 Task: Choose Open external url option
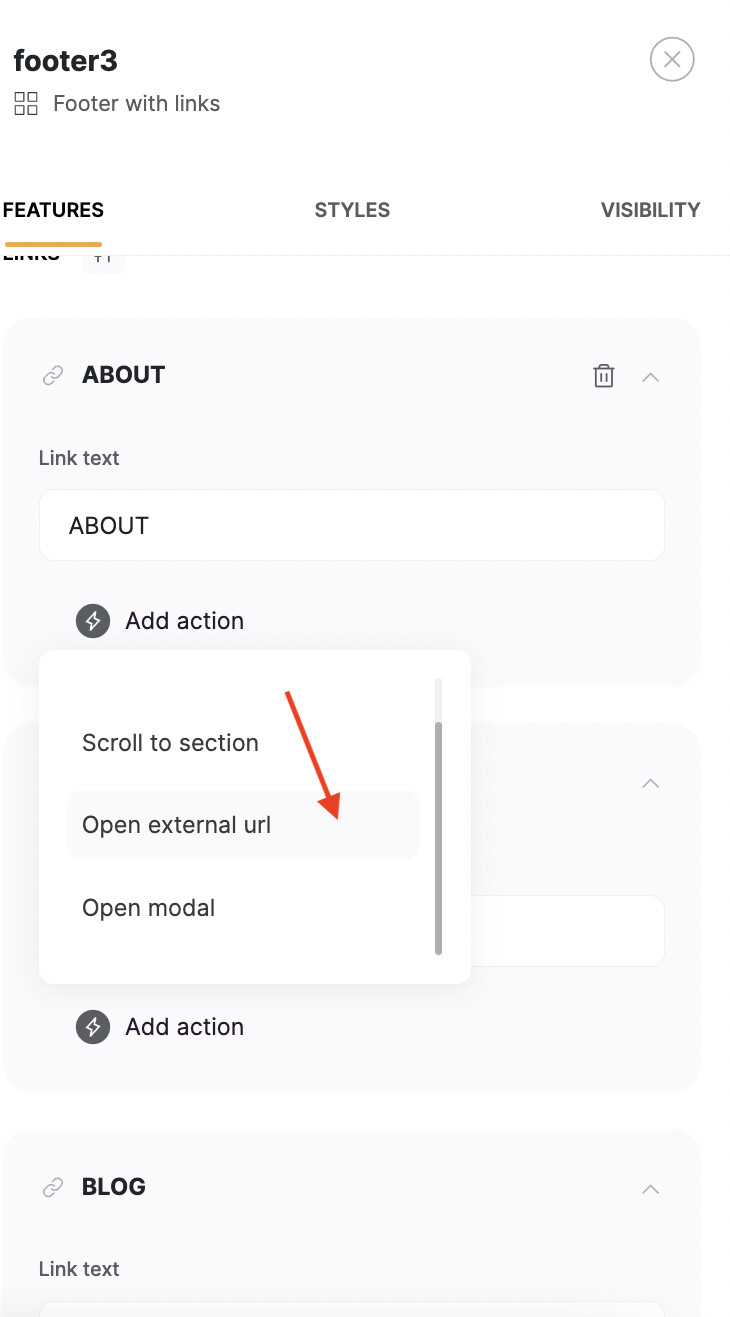[x=243, y=825]
